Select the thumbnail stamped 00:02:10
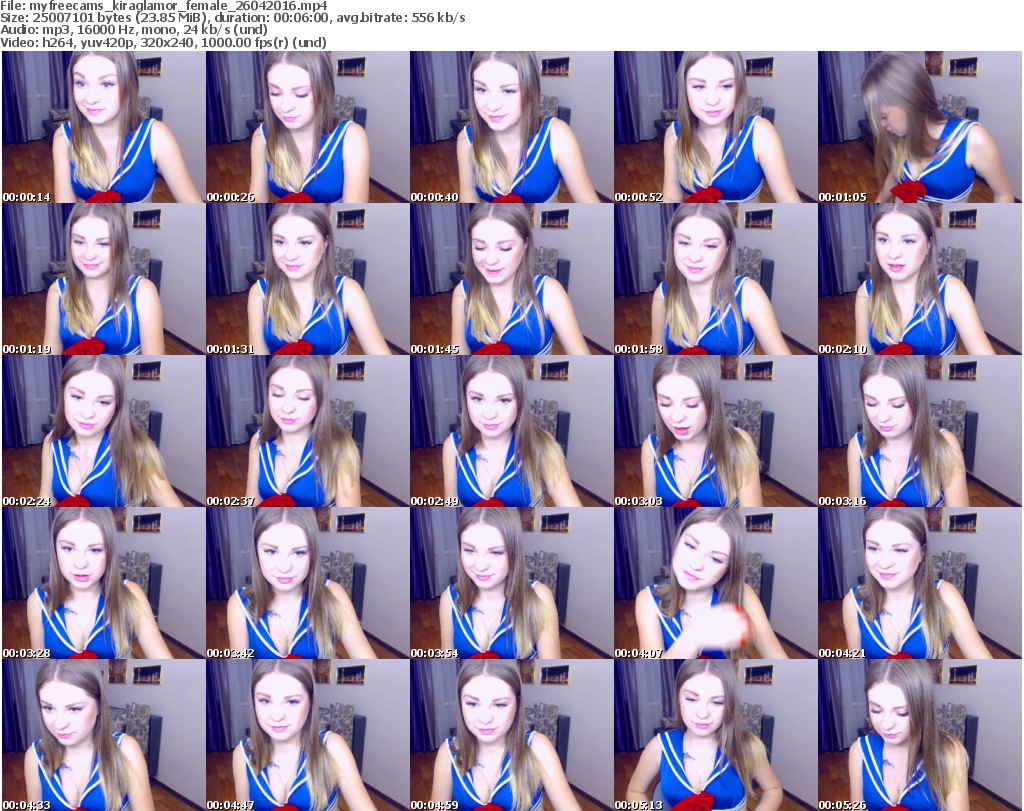 coord(920,279)
